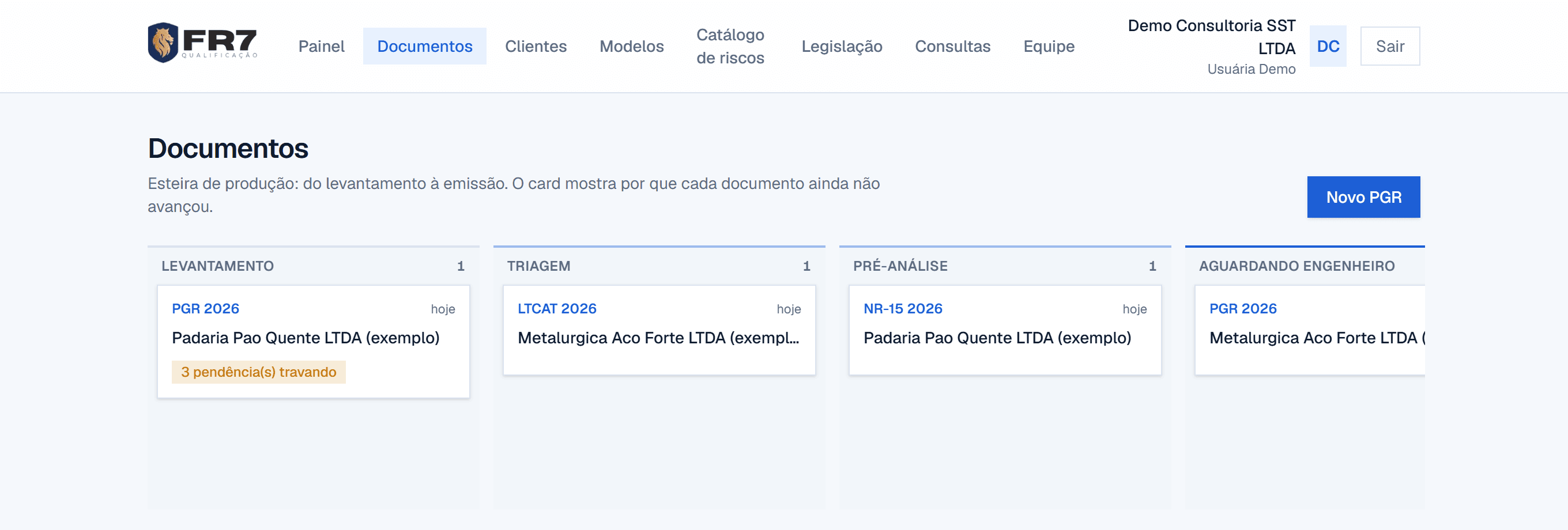Click 'hoje' date on LTCAT 2026 card

(x=788, y=309)
